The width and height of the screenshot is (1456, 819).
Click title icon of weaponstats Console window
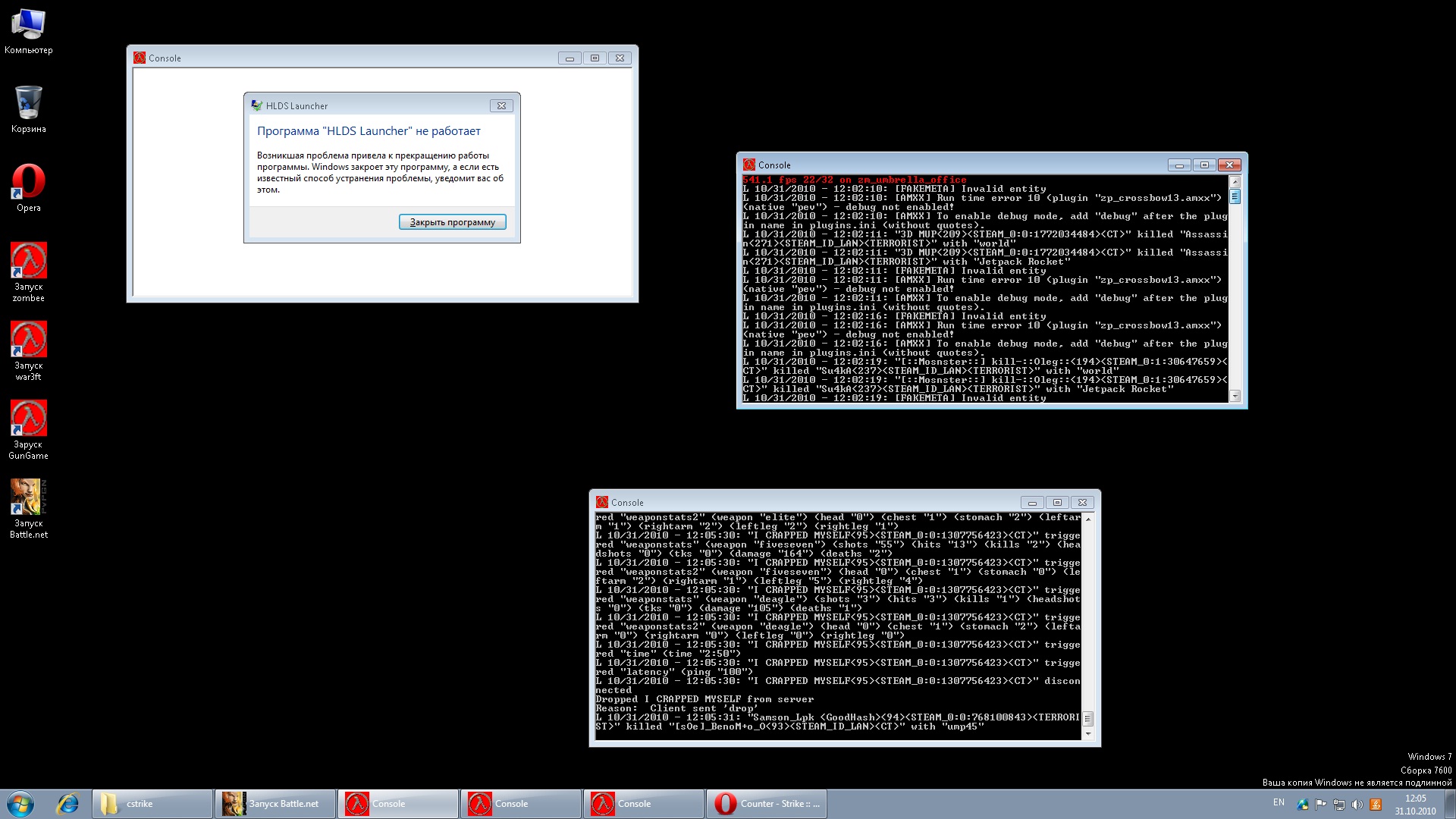[602, 503]
